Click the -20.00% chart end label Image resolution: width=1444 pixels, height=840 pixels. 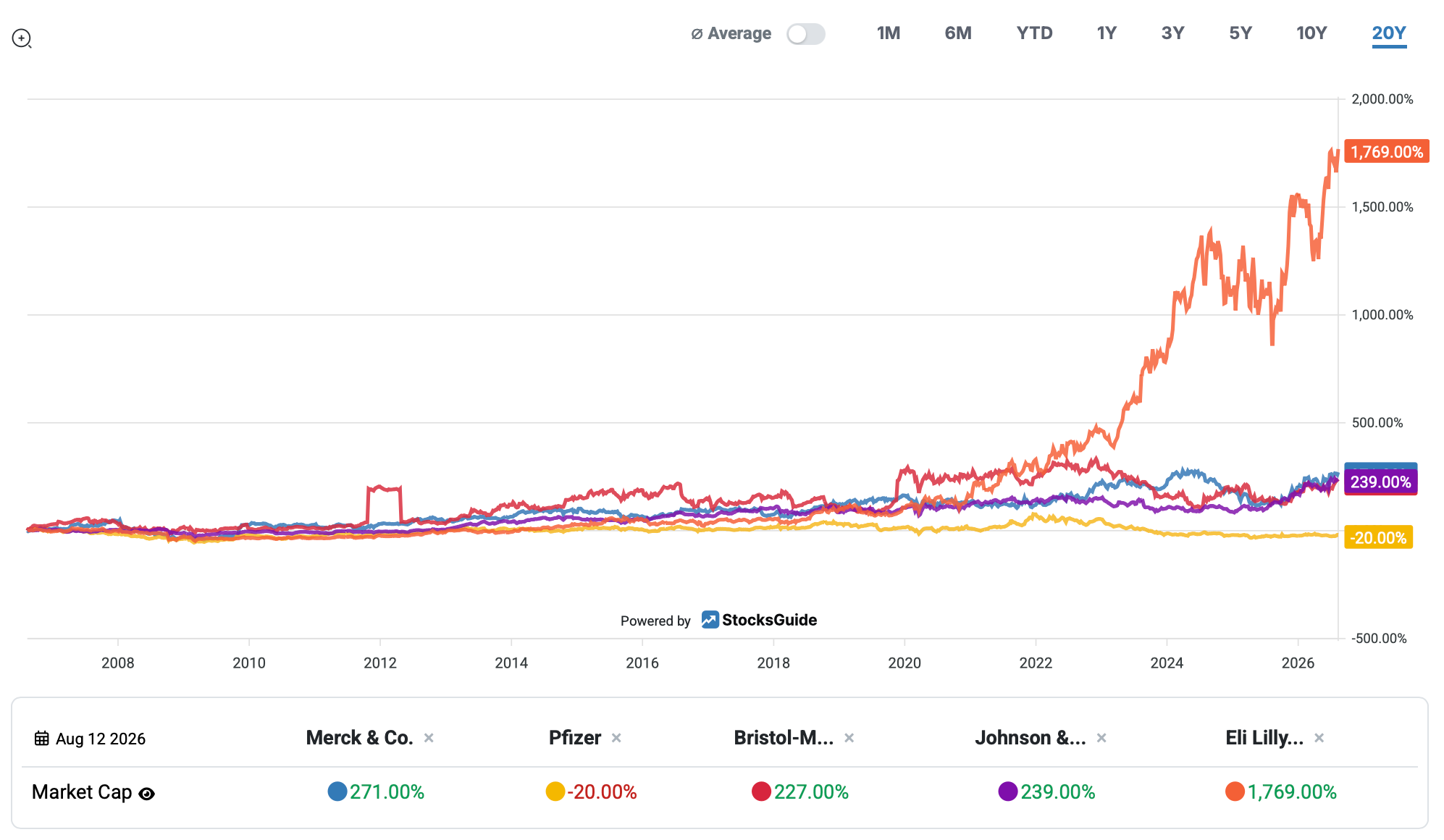pos(1379,537)
